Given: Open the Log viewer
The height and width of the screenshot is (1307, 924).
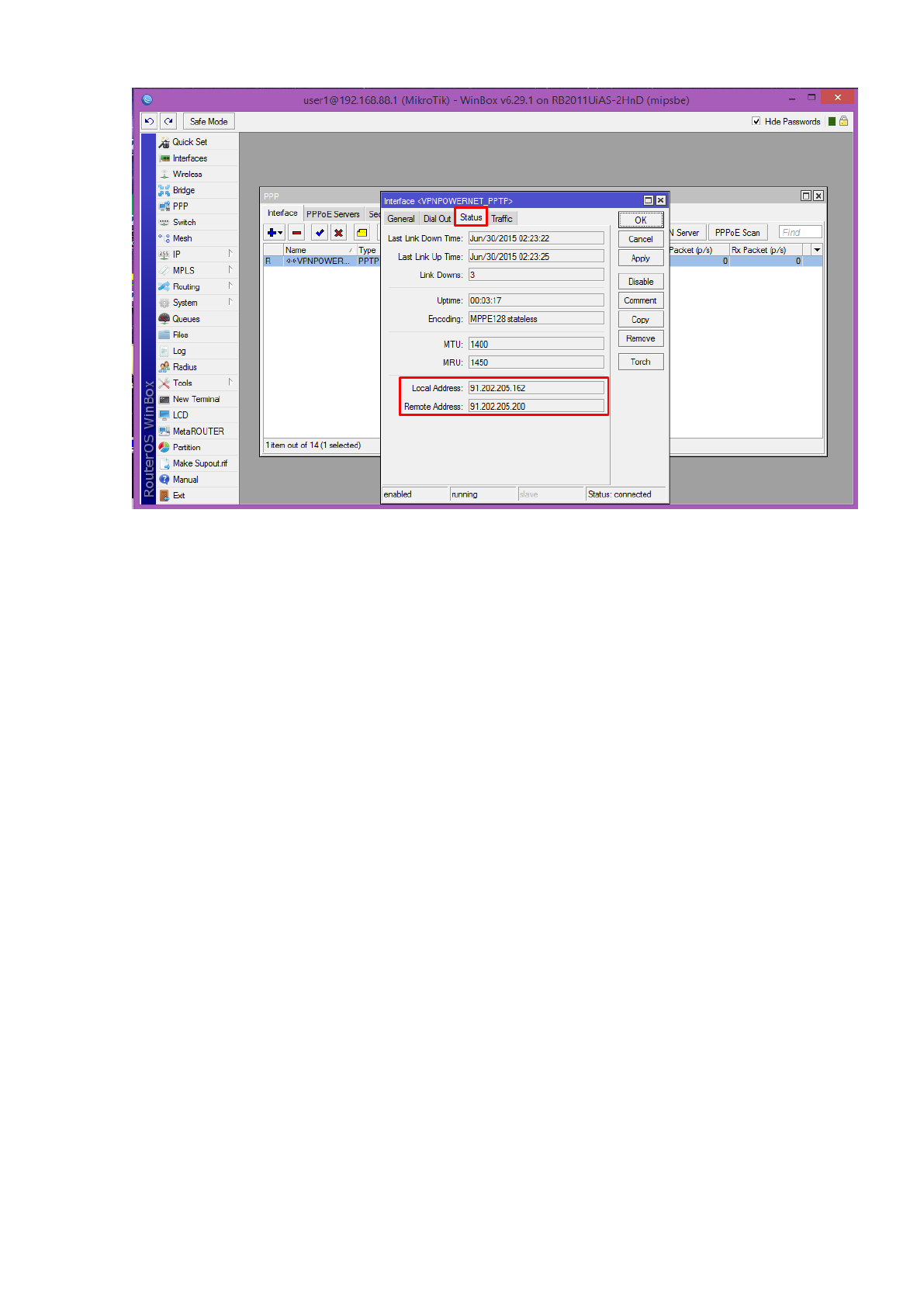Looking at the screenshot, I should 179,351.
